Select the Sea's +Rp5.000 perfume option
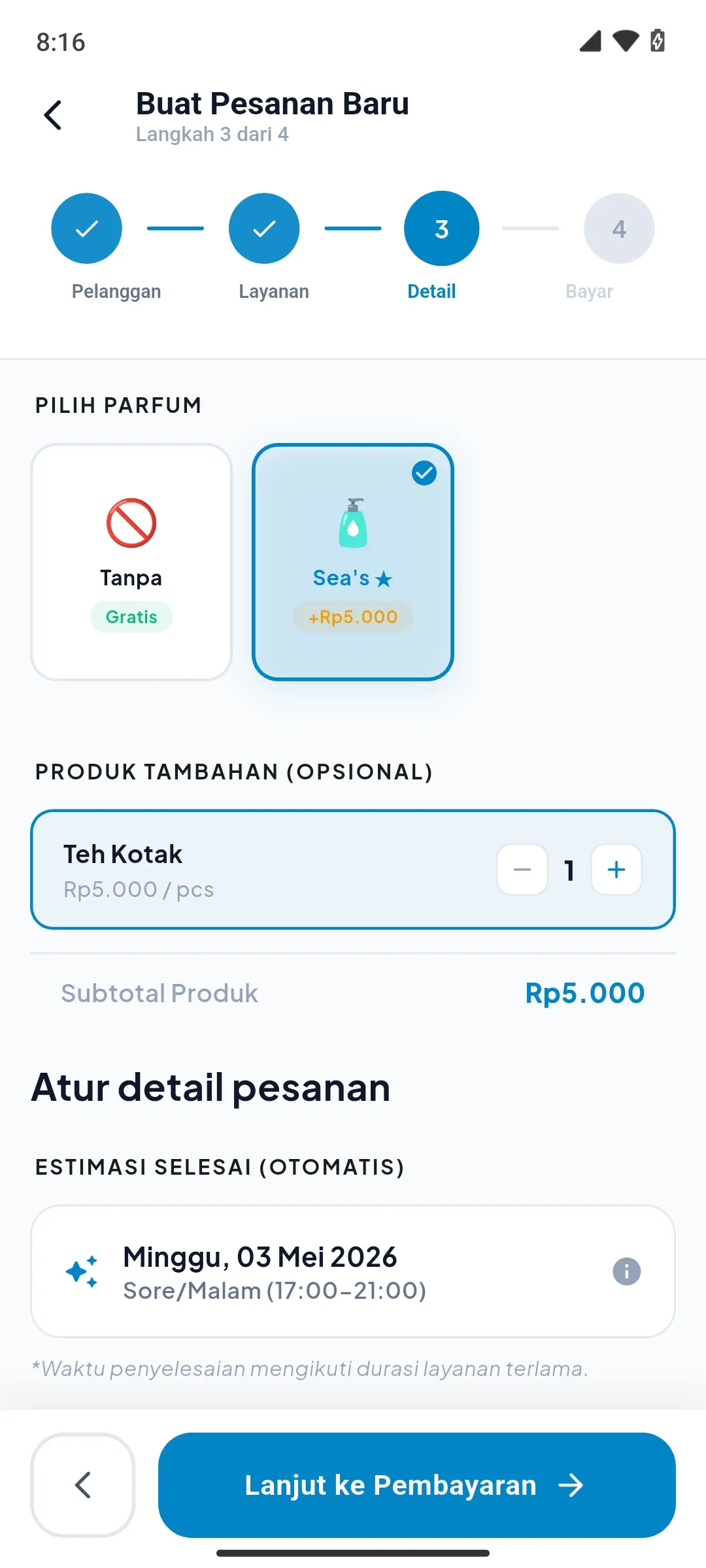The height and width of the screenshot is (1568, 706). pyautogui.click(x=353, y=562)
